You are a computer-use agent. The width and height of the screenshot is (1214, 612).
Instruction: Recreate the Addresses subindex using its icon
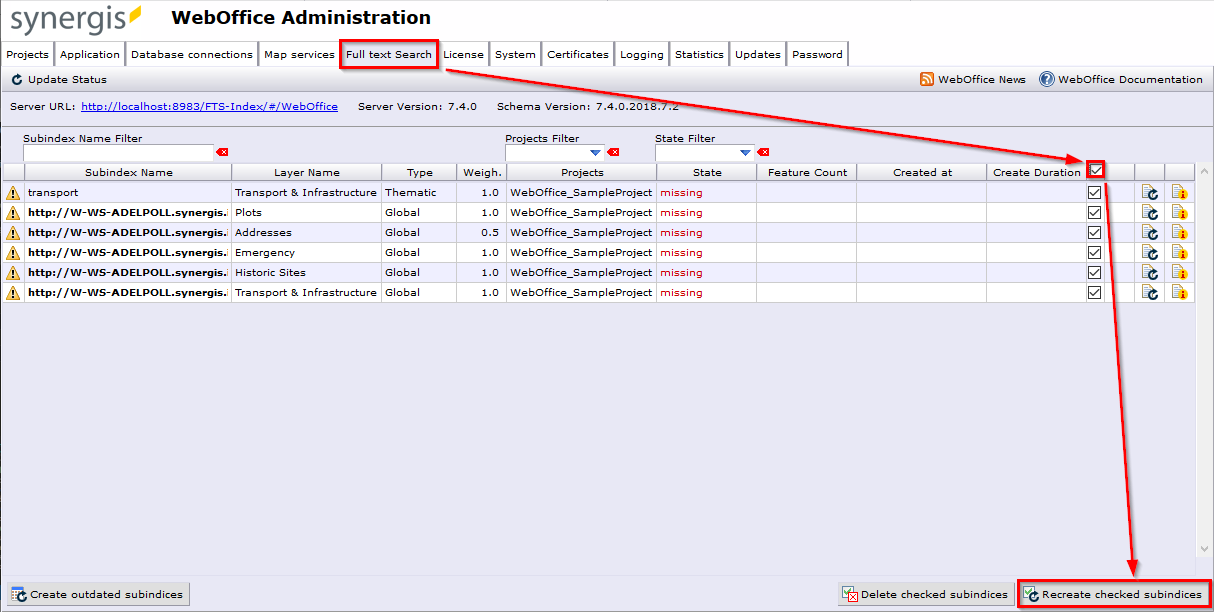pyautogui.click(x=1149, y=232)
